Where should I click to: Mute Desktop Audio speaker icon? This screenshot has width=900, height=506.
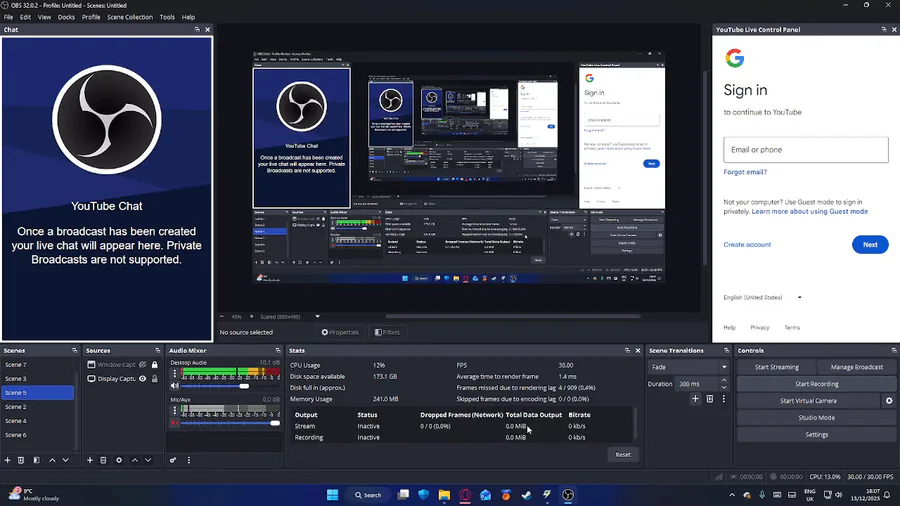[174, 385]
